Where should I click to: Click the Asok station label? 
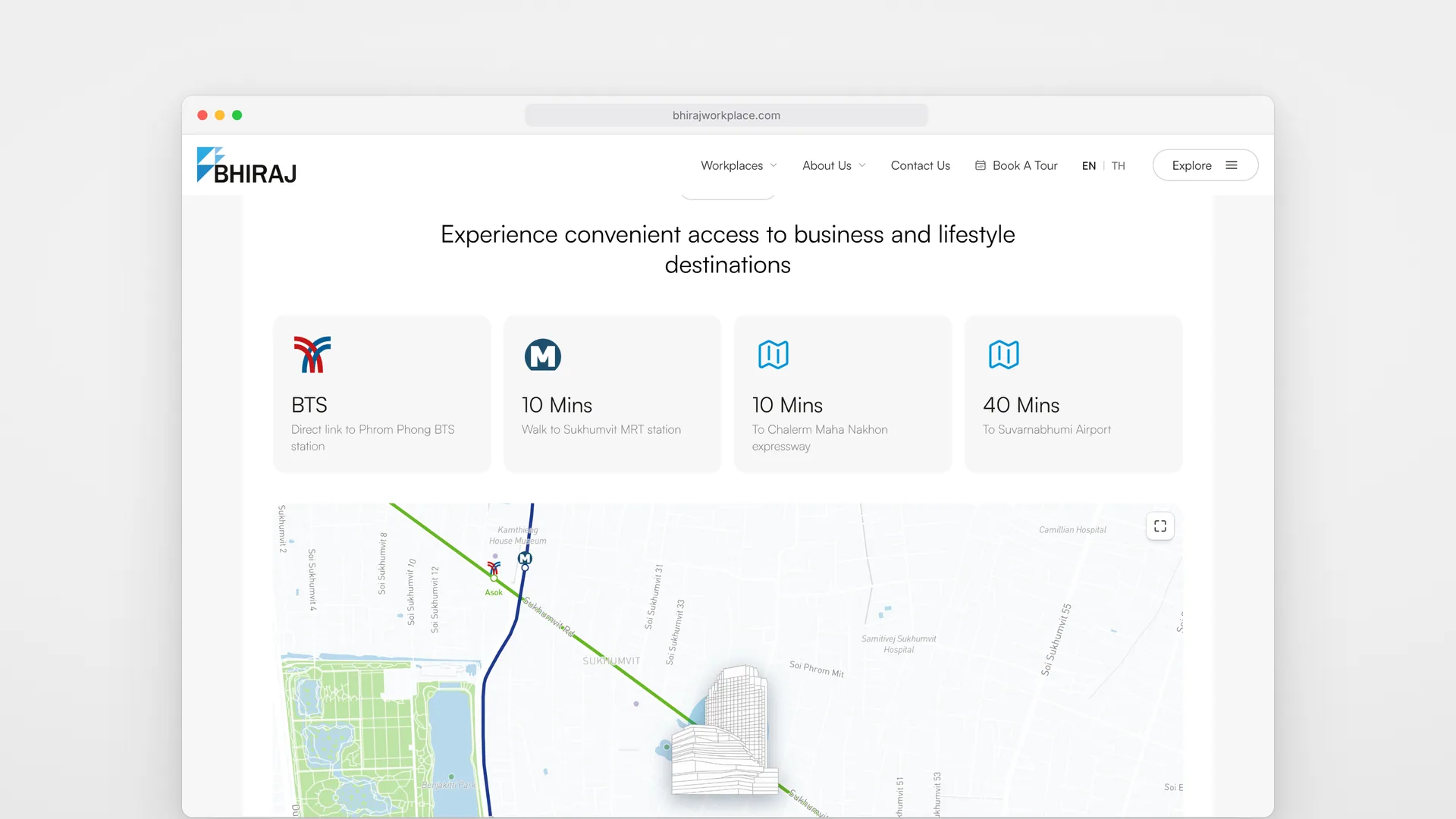494,593
